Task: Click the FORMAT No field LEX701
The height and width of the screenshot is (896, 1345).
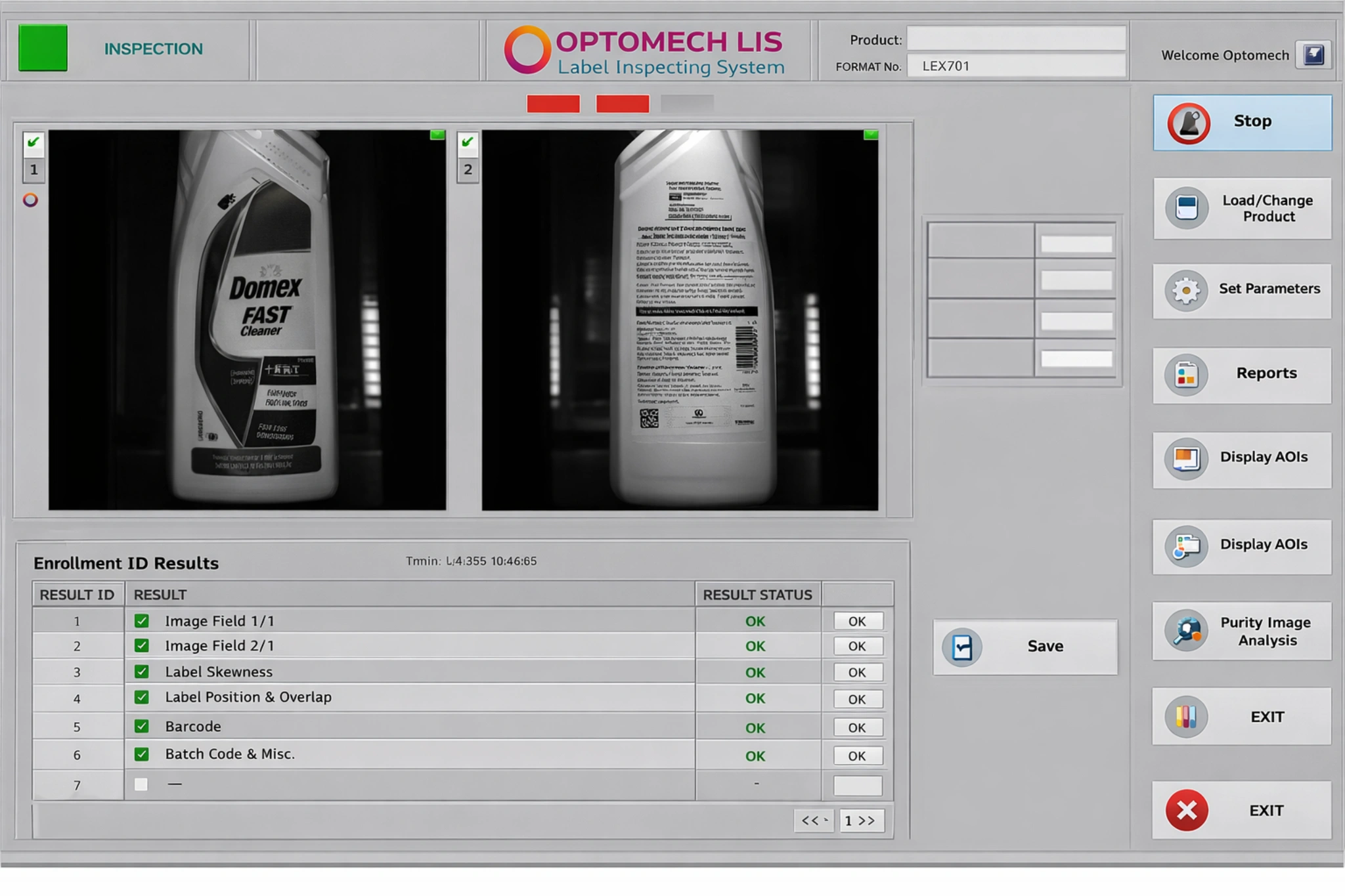Action: pos(1017,66)
